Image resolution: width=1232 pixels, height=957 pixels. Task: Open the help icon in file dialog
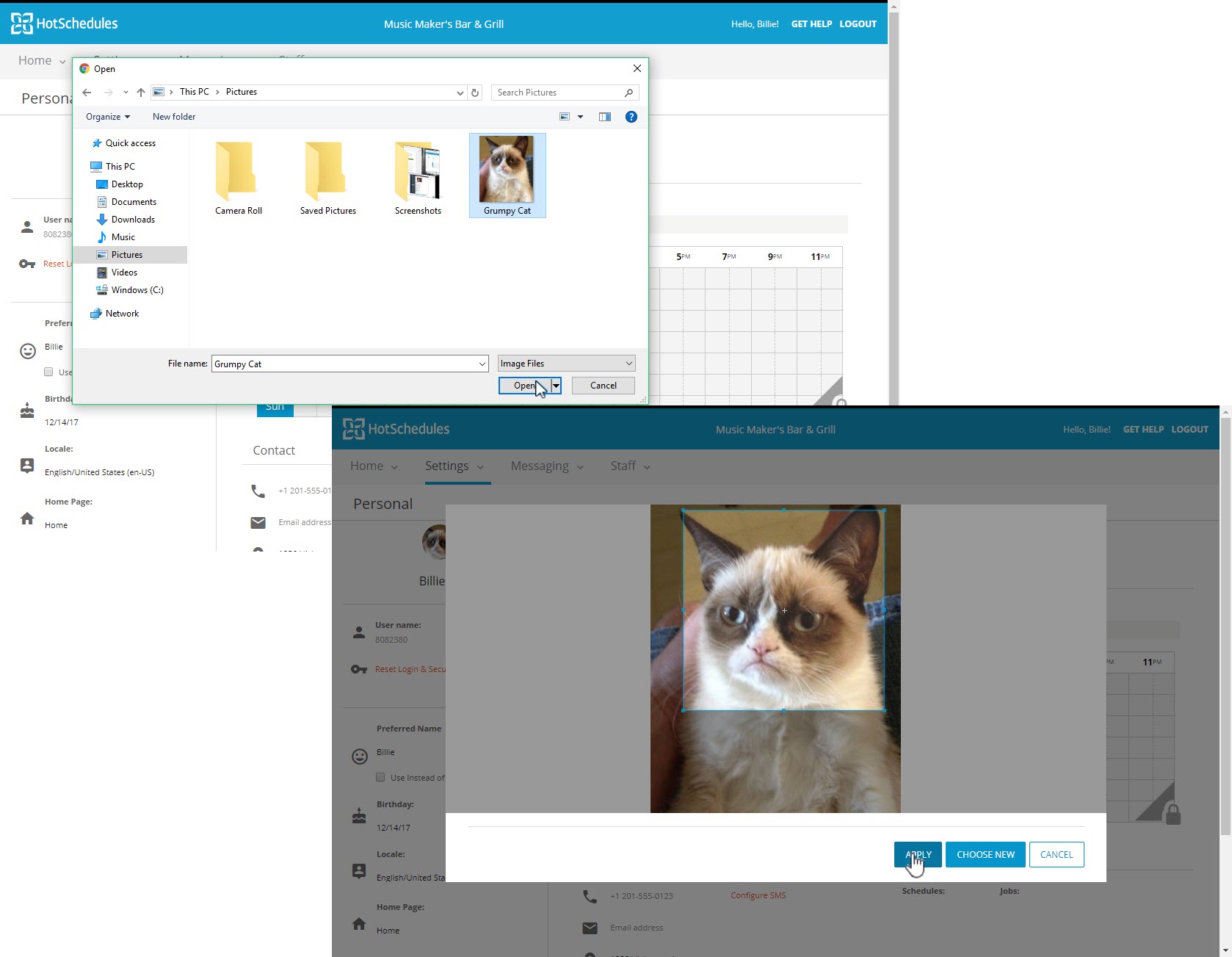pos(631,117)
